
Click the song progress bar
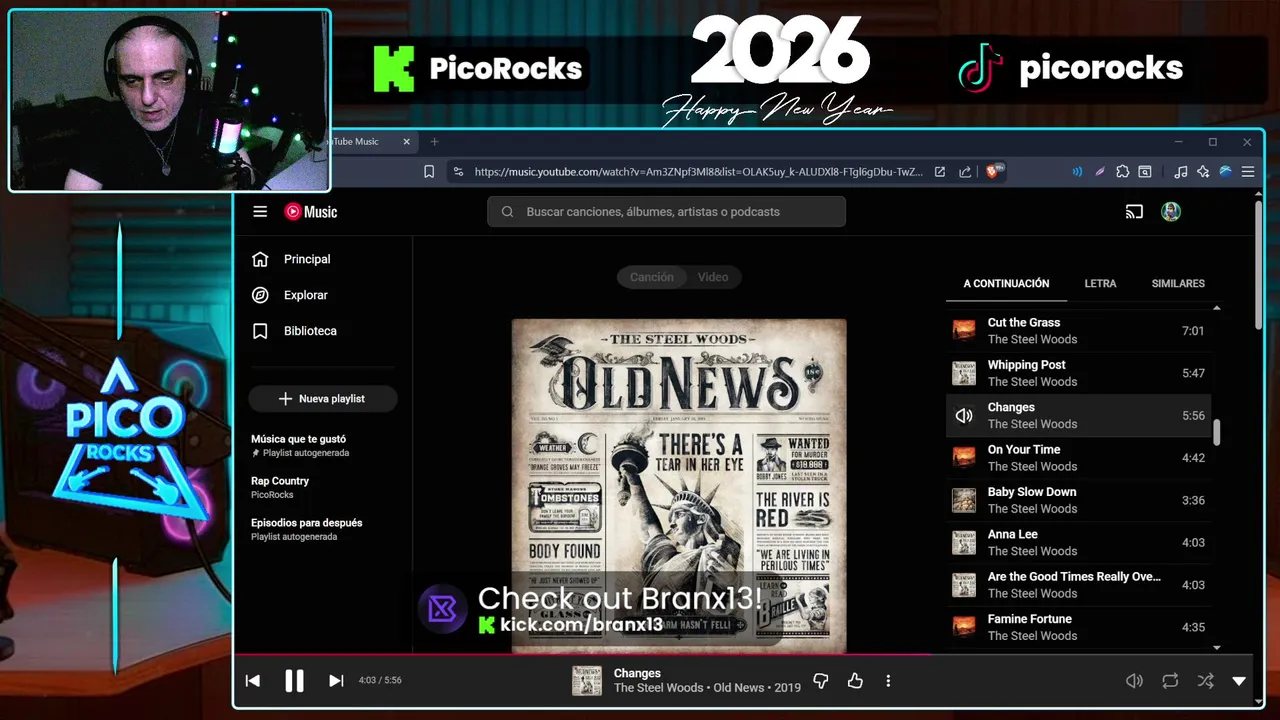pyautogui.click(x=744, y=655)
